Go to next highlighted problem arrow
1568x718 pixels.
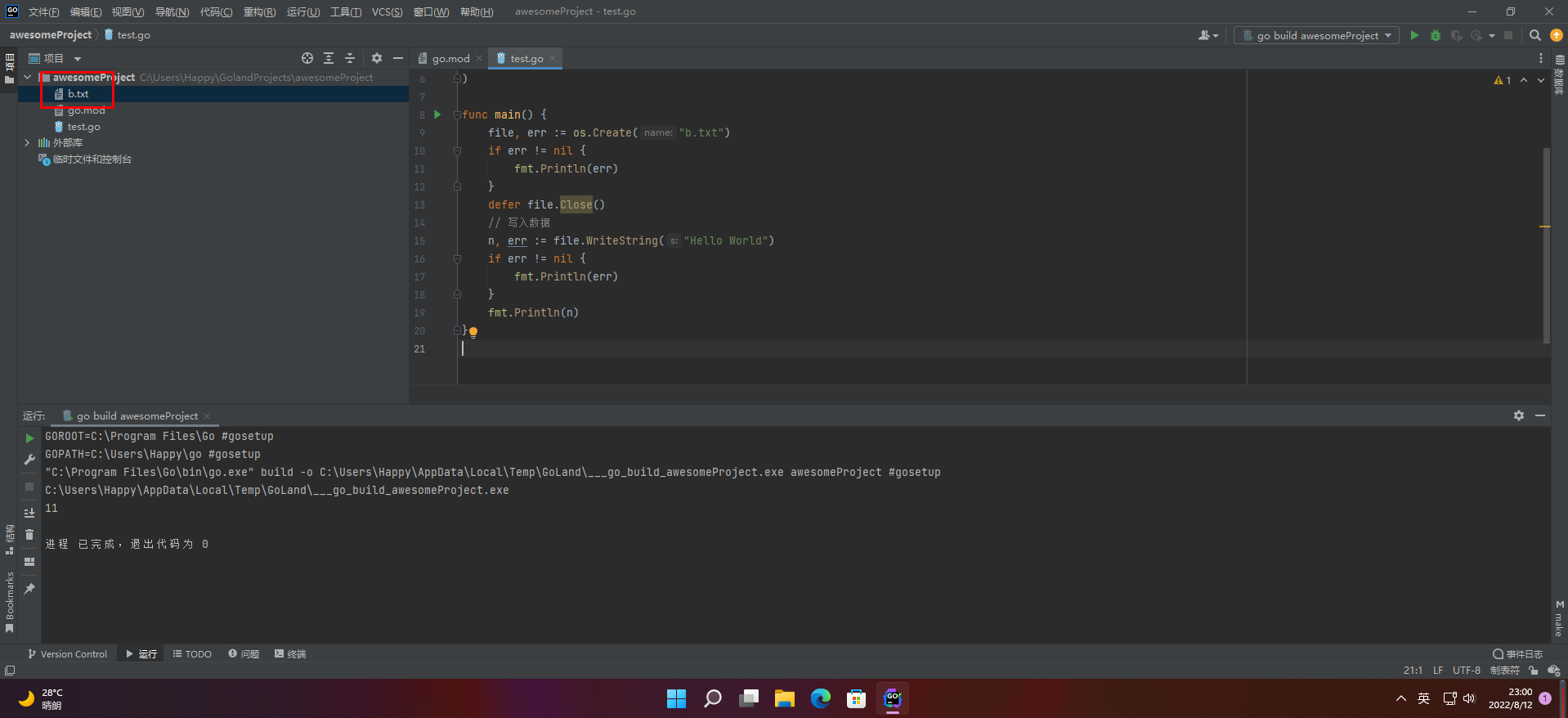coord(1541,80)
